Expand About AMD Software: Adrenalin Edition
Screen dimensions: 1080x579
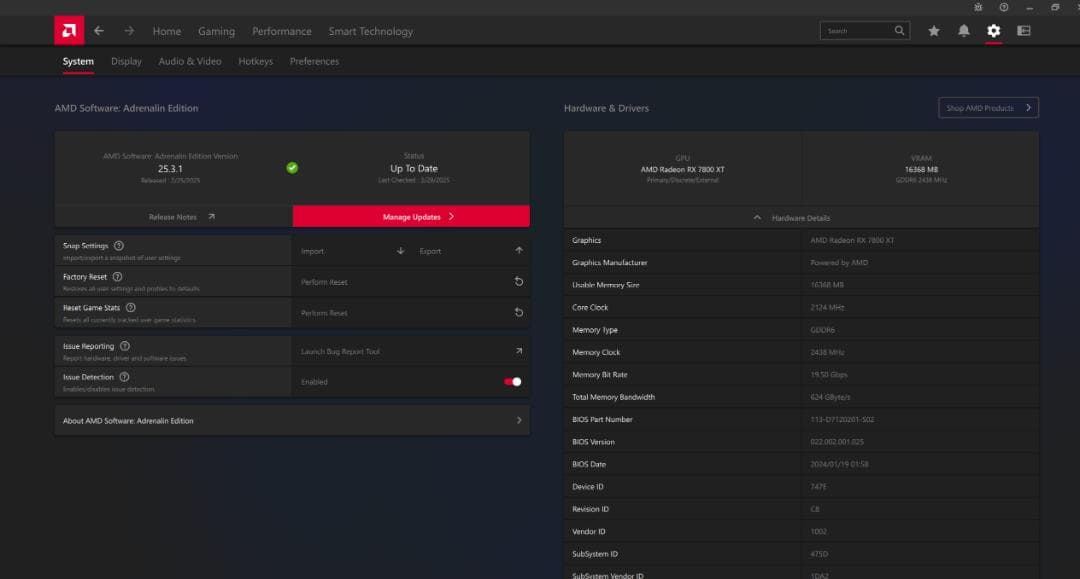[518, 421]
